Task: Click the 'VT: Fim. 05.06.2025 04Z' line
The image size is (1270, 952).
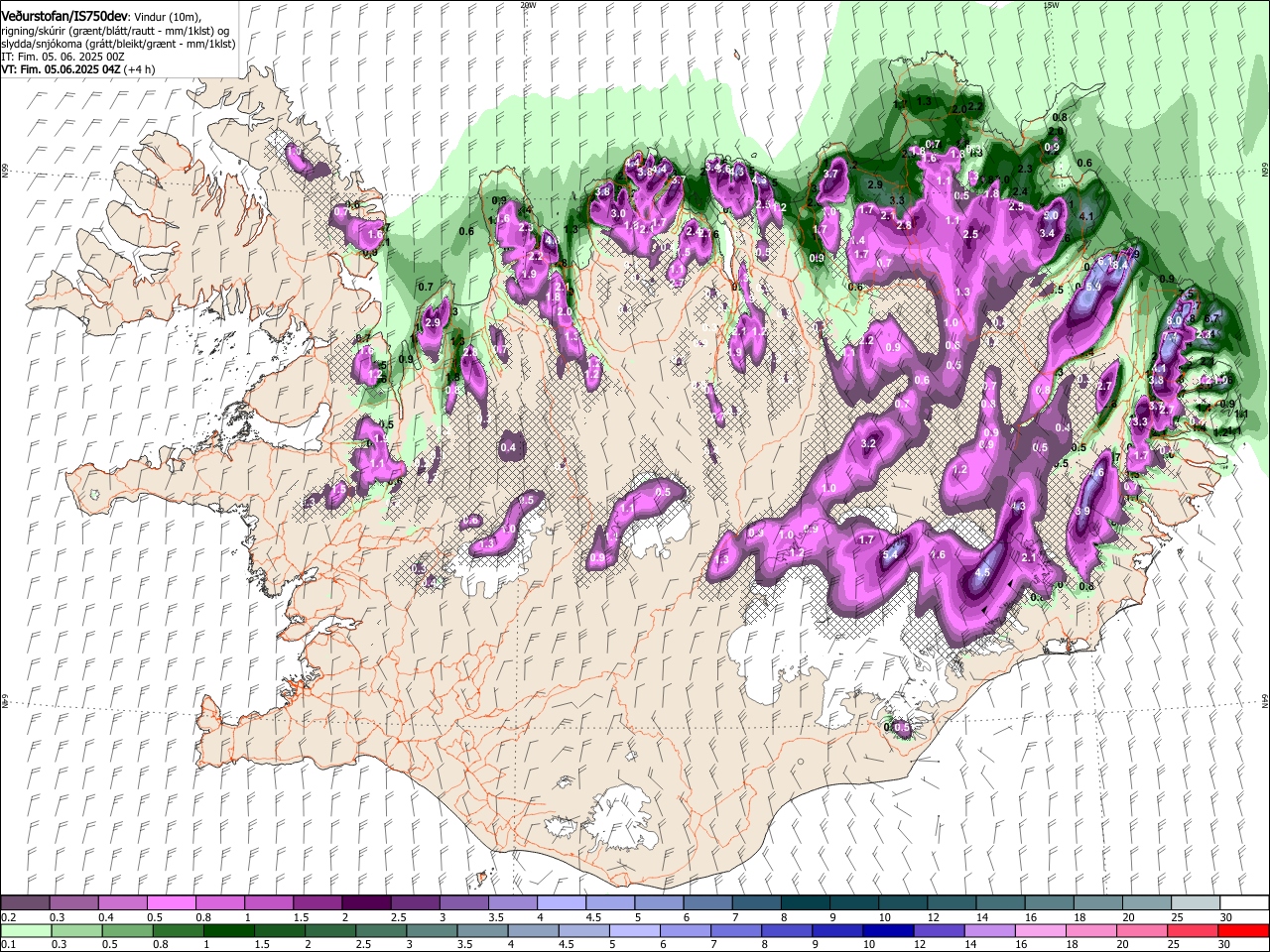Action: pyautogui.click(x=61, y=70)
